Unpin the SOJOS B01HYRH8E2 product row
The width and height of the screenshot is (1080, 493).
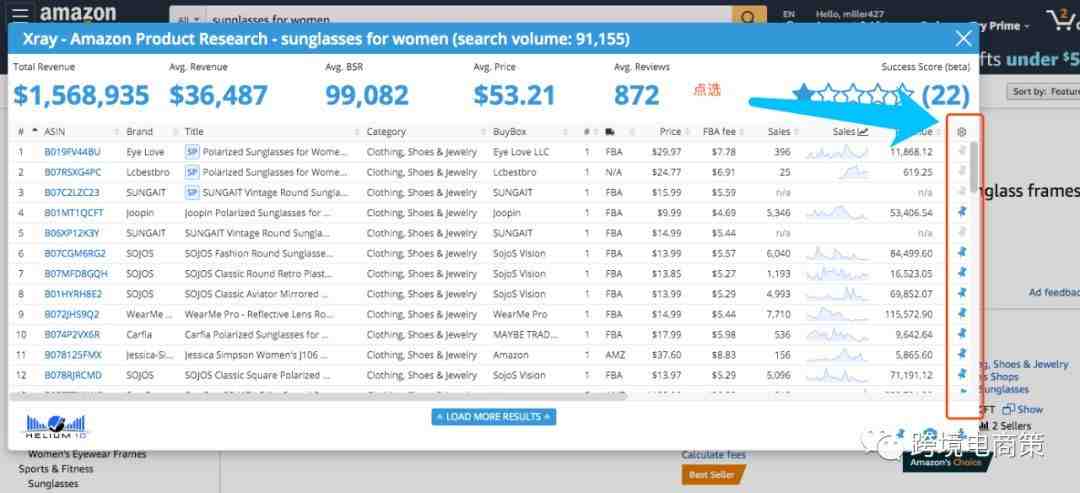point(962,293)
